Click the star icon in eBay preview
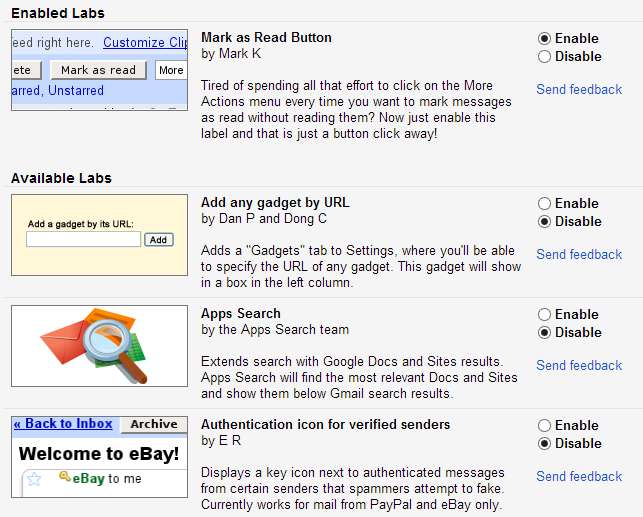 [x=34, y=479]
